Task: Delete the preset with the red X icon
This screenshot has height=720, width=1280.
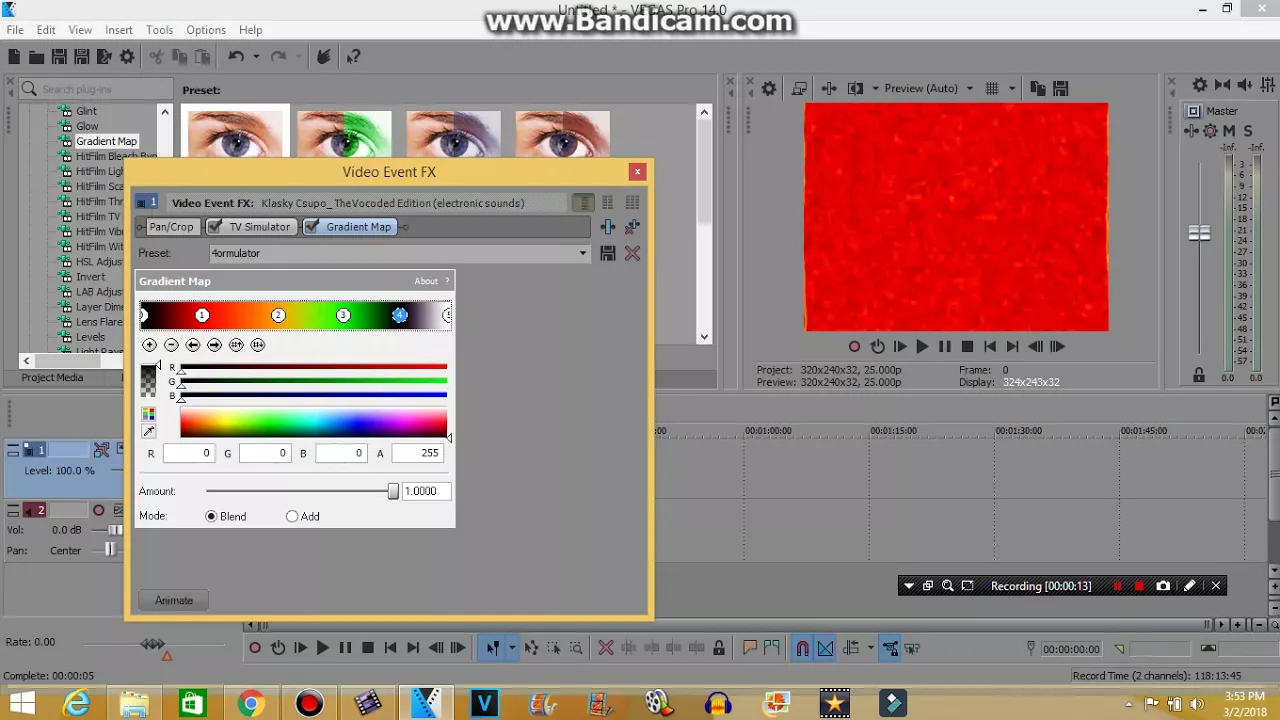Action: tap(632, 253)
